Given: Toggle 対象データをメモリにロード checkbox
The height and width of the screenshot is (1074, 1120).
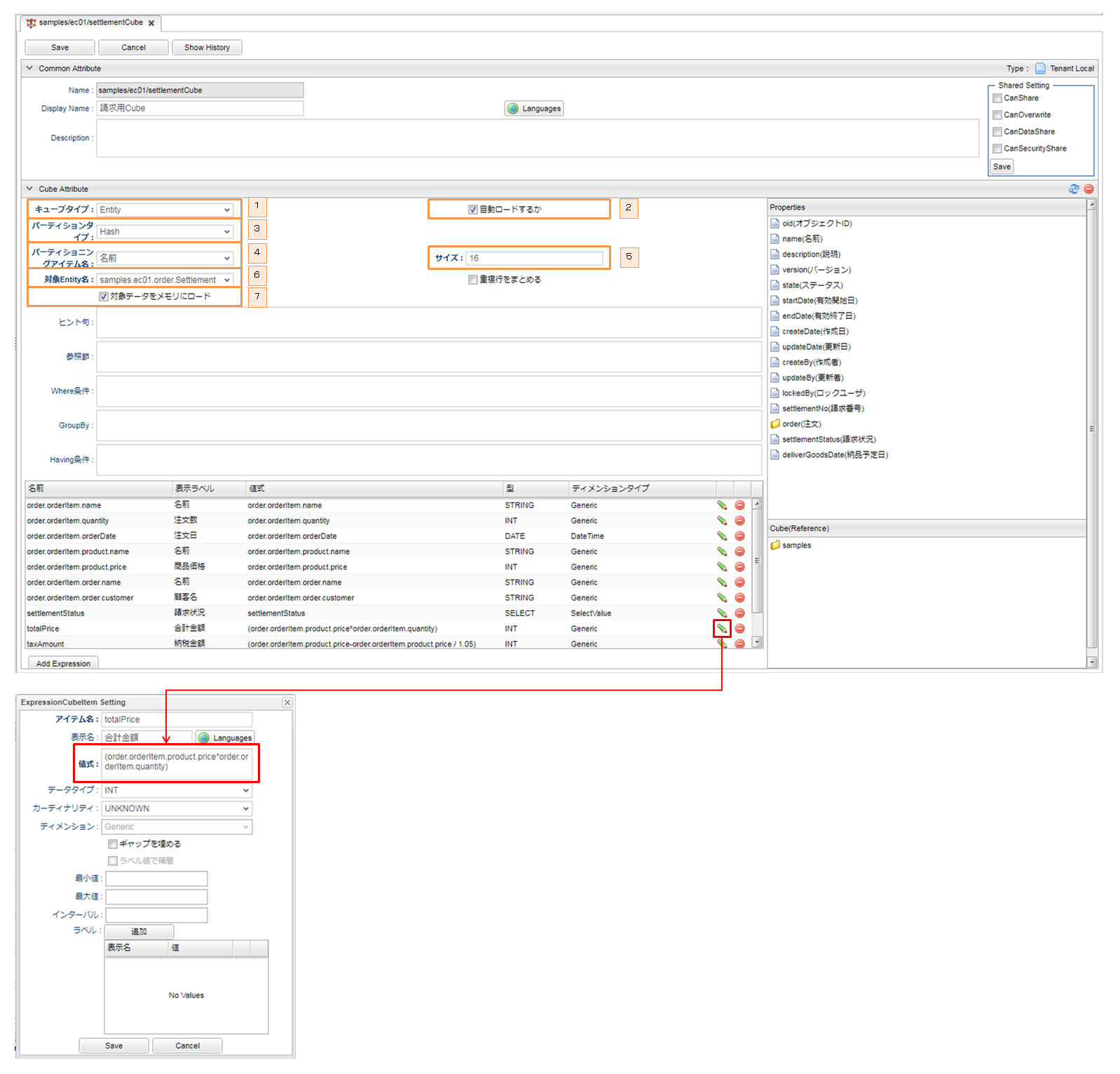Looking at the screenshot, I should pyautogui.click(x=104, y=297).
